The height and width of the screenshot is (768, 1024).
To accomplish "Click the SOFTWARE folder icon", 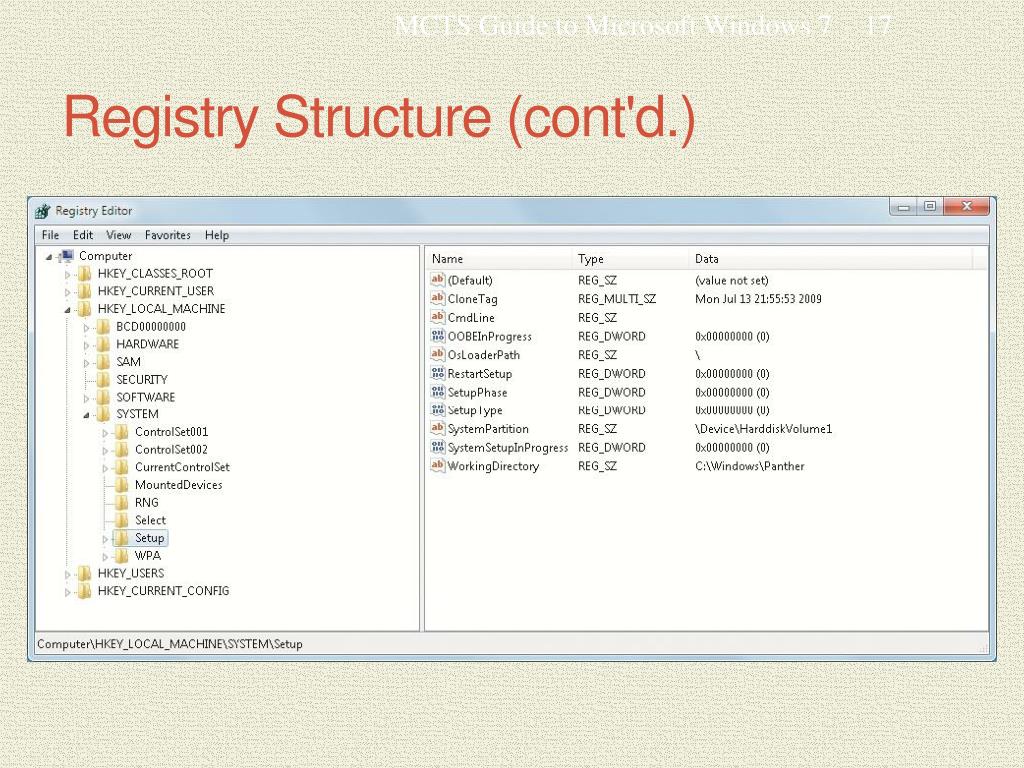I will 103,397.
